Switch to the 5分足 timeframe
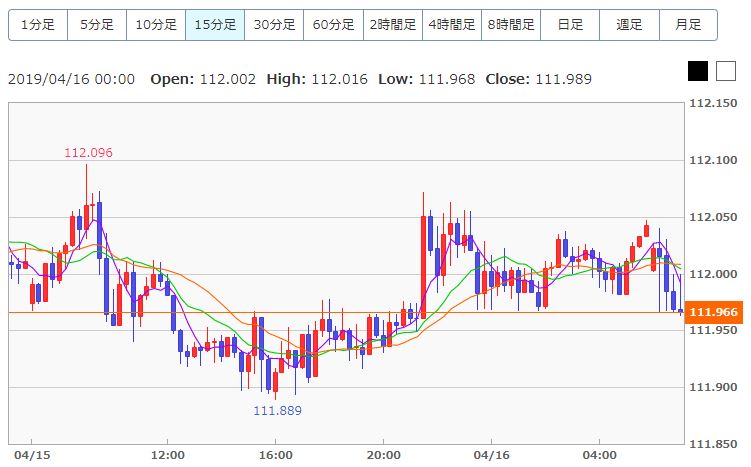 click(97, 24)
